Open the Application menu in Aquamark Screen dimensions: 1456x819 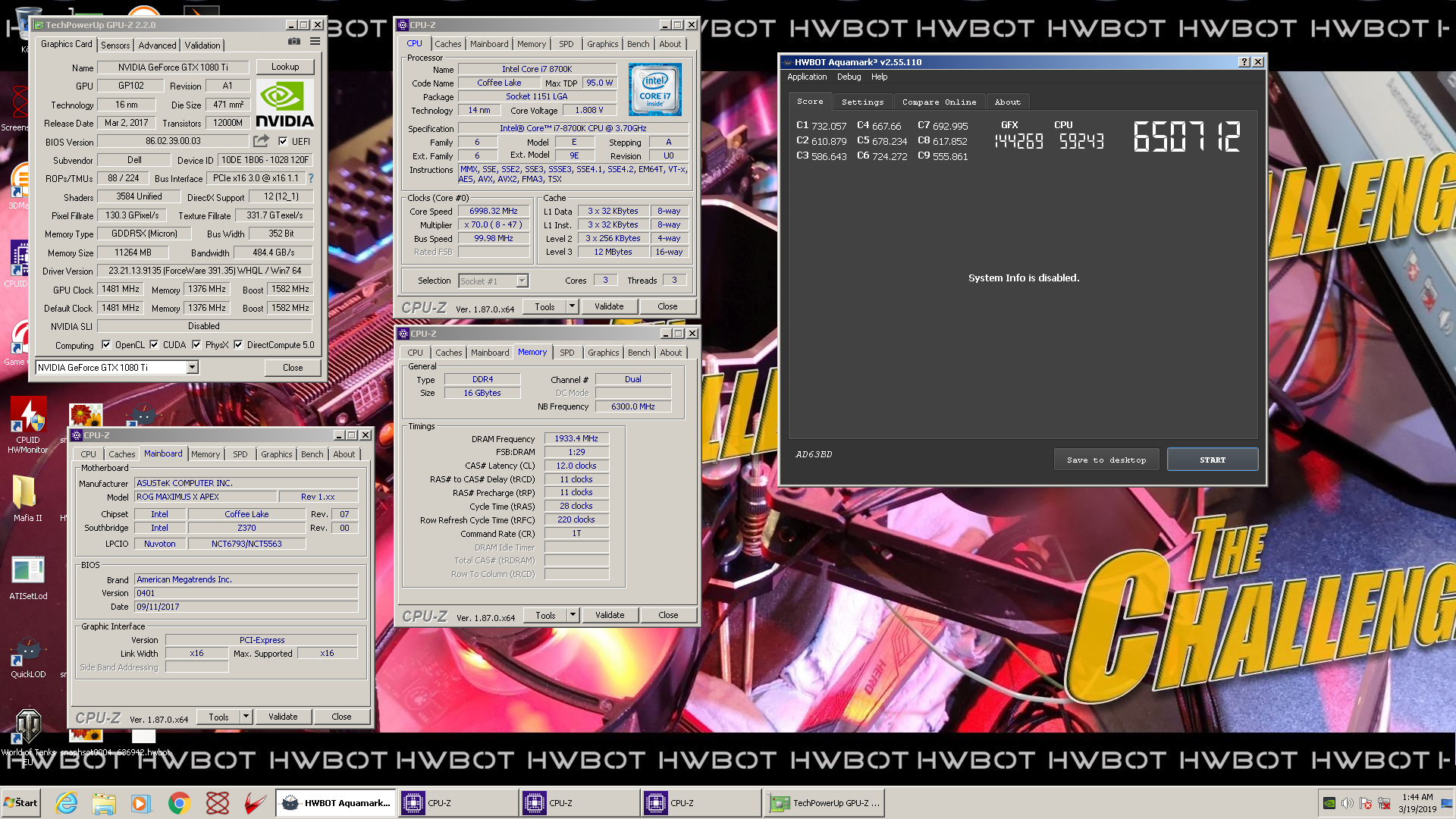807,77
